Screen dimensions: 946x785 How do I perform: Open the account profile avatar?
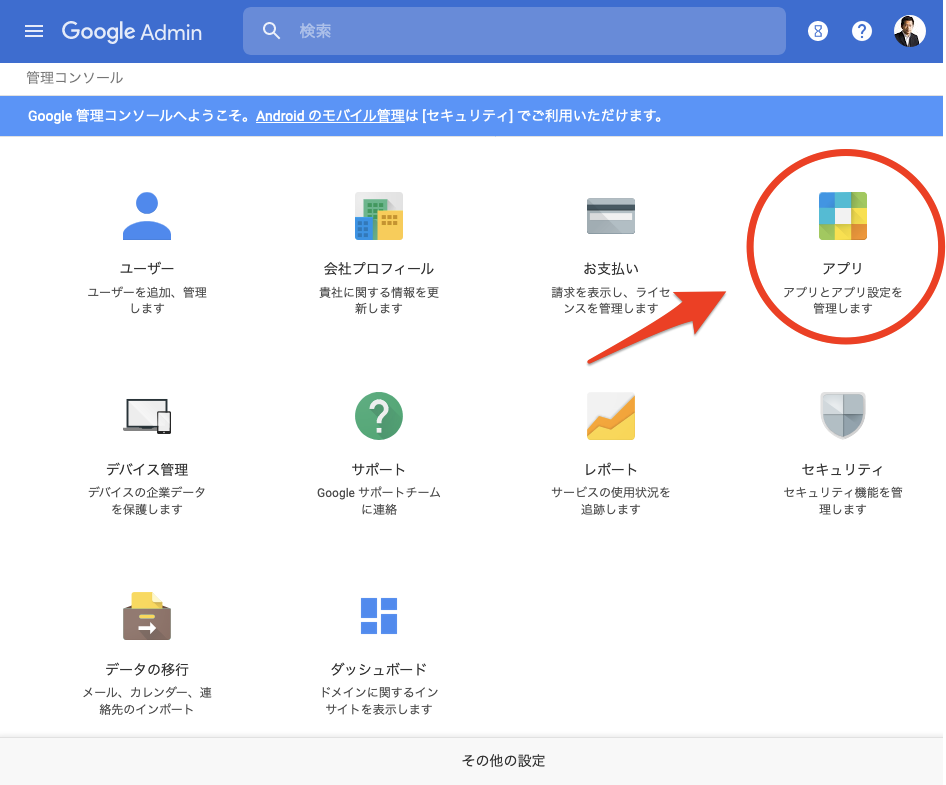pos(909,31)
